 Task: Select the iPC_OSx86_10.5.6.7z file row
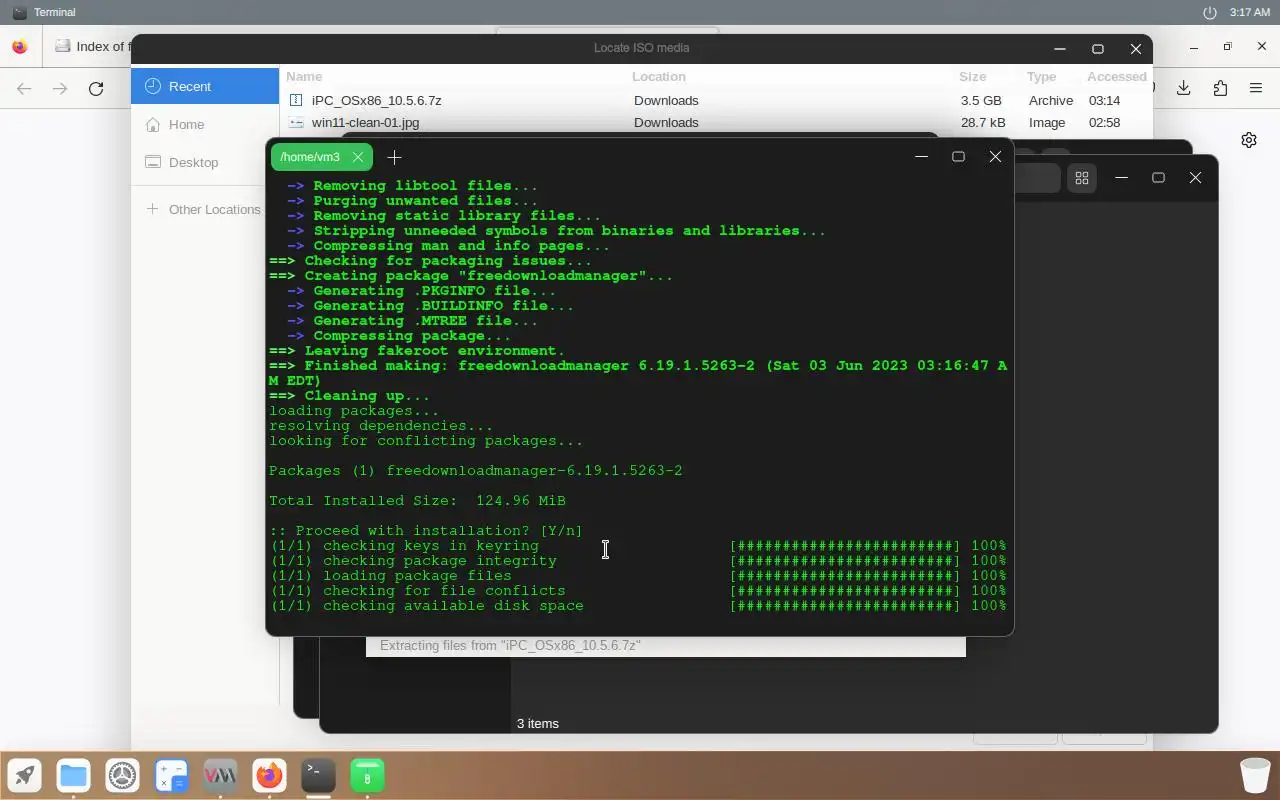pos(717,100)
